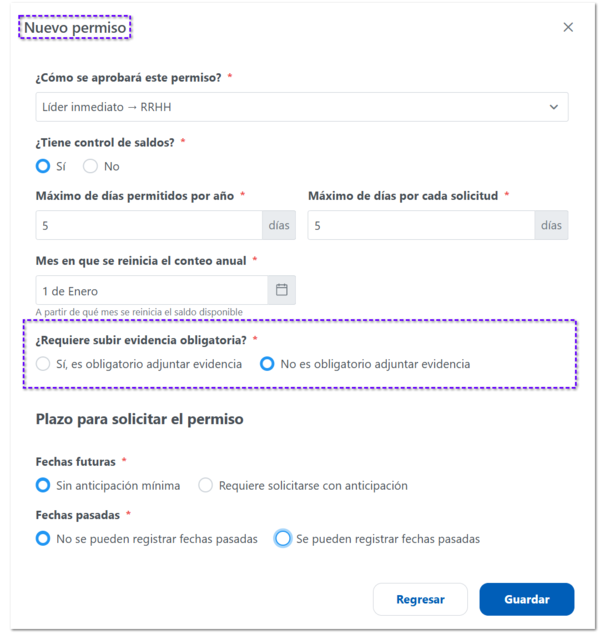Click the 1 de Enero date field
Image resolution: width=600 pixels, height=634 pixels.
click(152, 290)
